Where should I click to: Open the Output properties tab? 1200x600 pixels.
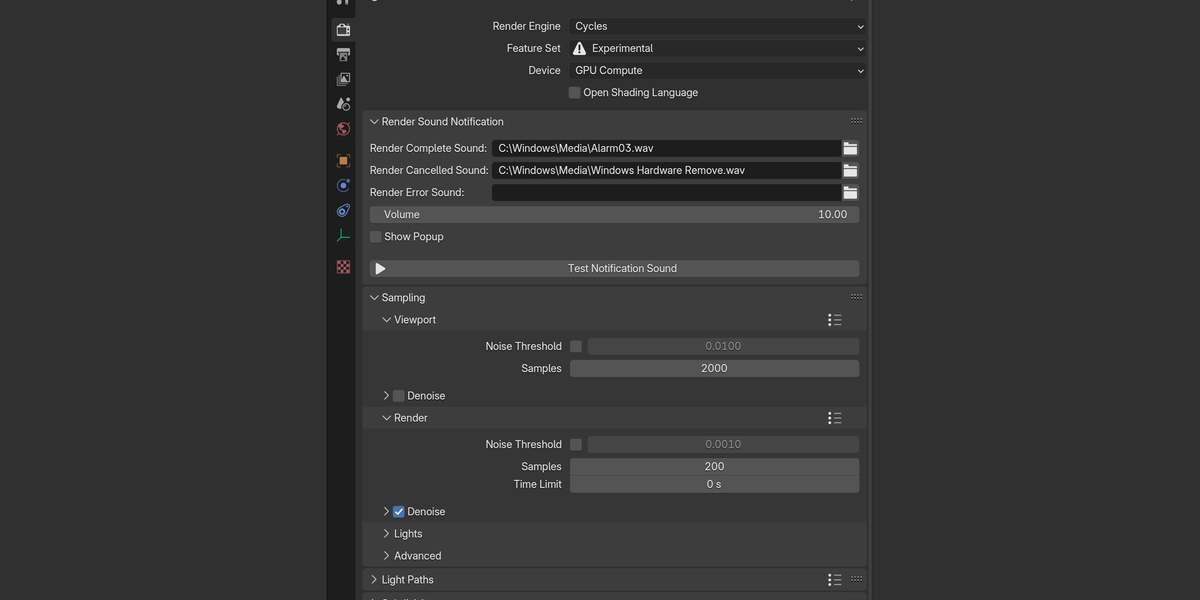point(343,54)
